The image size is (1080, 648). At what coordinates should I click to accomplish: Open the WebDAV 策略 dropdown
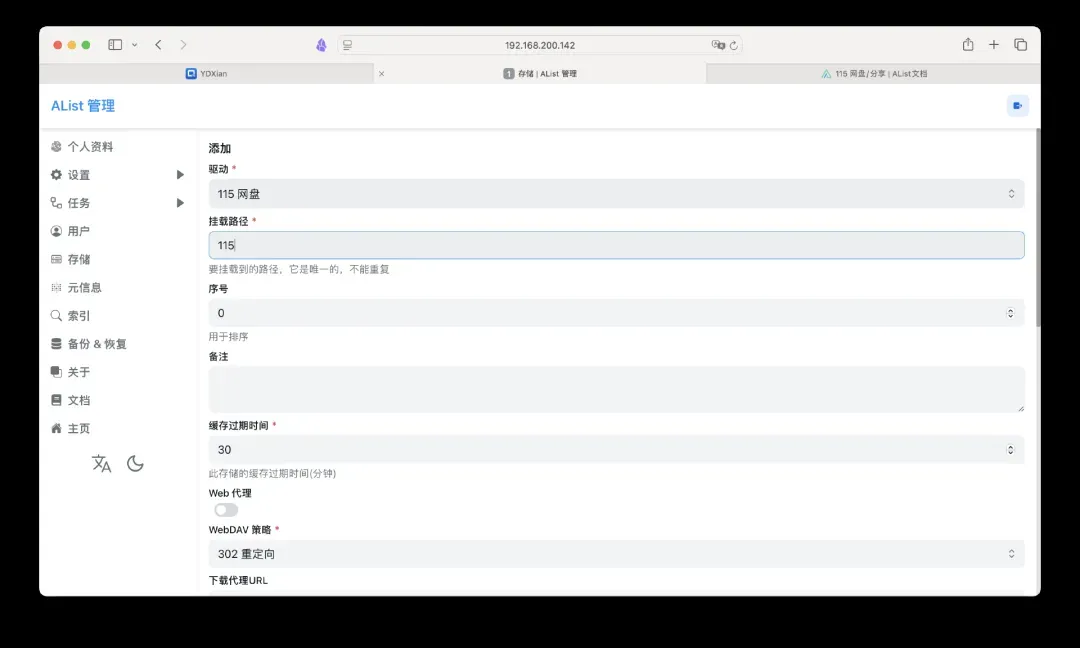coord(616,554)
